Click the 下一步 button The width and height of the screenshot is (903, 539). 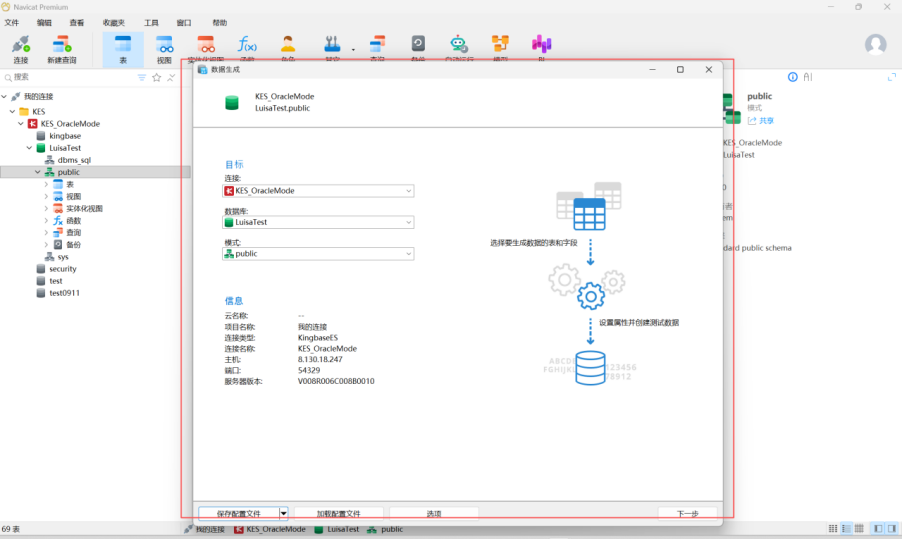click(x=687, y=513)
